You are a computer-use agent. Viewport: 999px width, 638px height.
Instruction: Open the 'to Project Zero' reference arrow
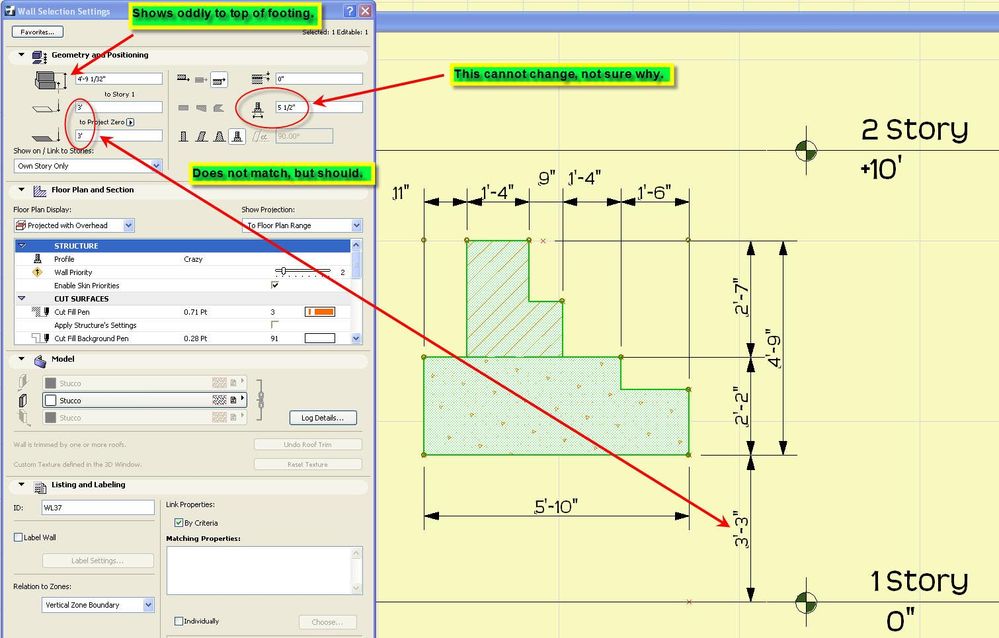point(131,122)
